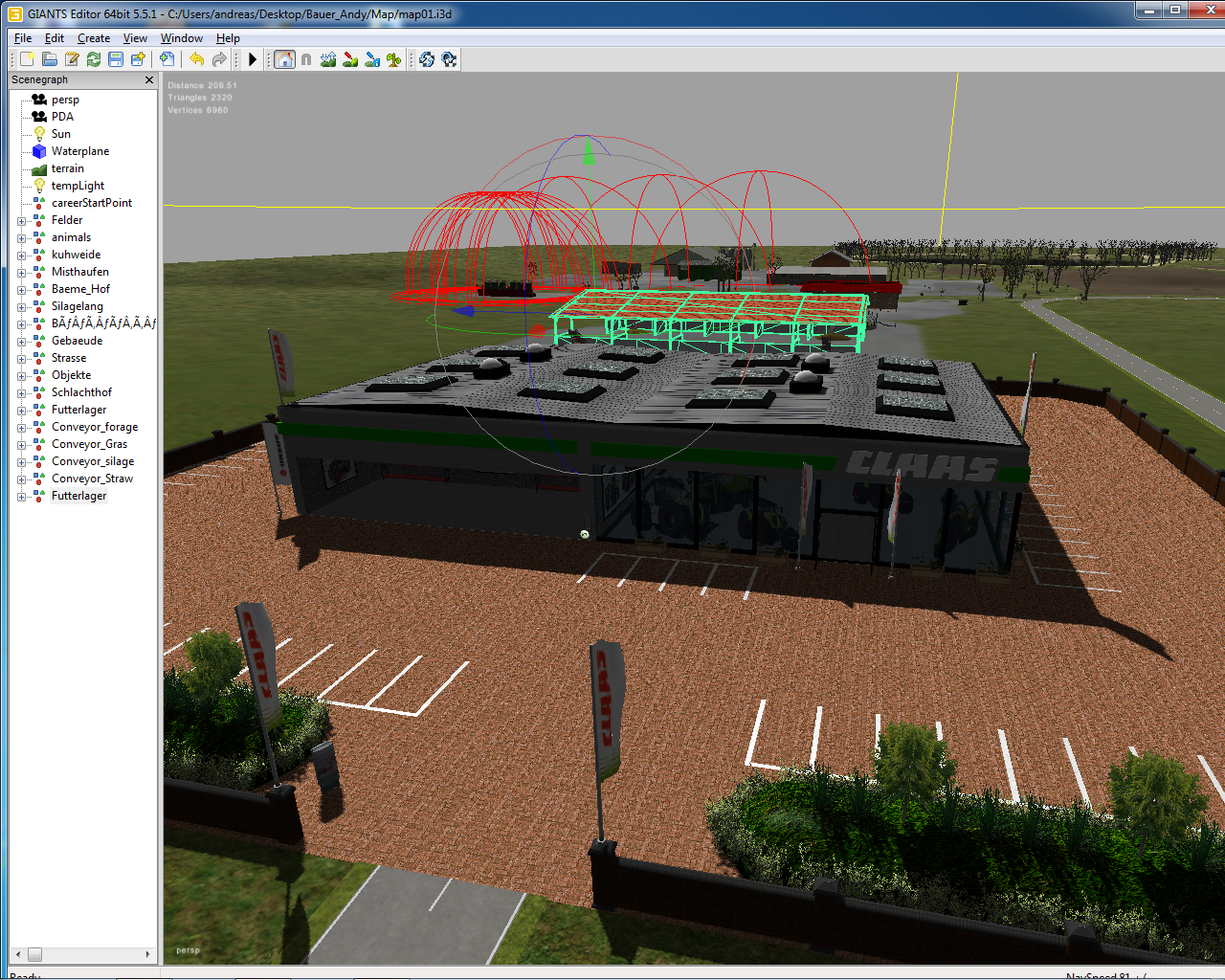The width and height of the screenshot is (1225, 980).
Task: Expand the Silagelang node
Action: pos(22,307)
